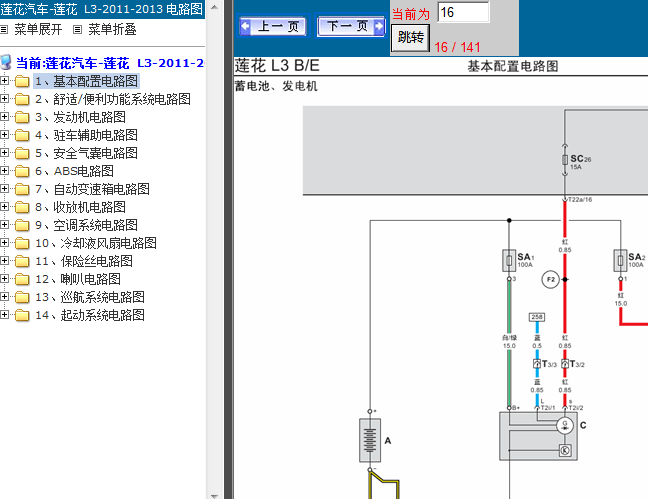Viewport: 648px width, 499px height.
Task: Select 12、喇叭电路图 in the tree
Action: pyautogui.click(x=78, y=279)
